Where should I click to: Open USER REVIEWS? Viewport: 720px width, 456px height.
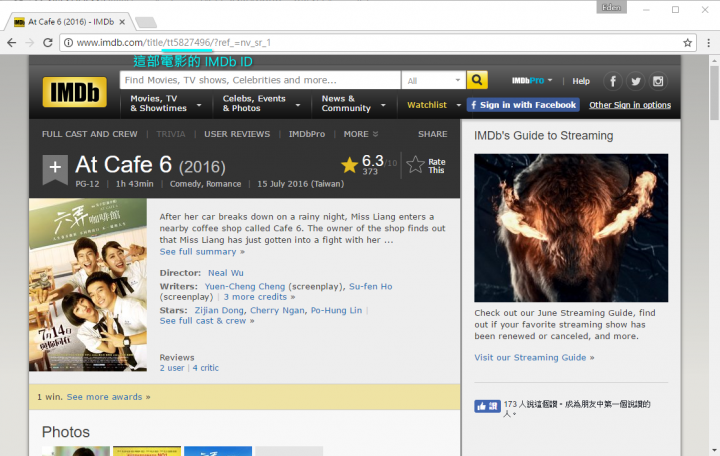click(237, 134)
